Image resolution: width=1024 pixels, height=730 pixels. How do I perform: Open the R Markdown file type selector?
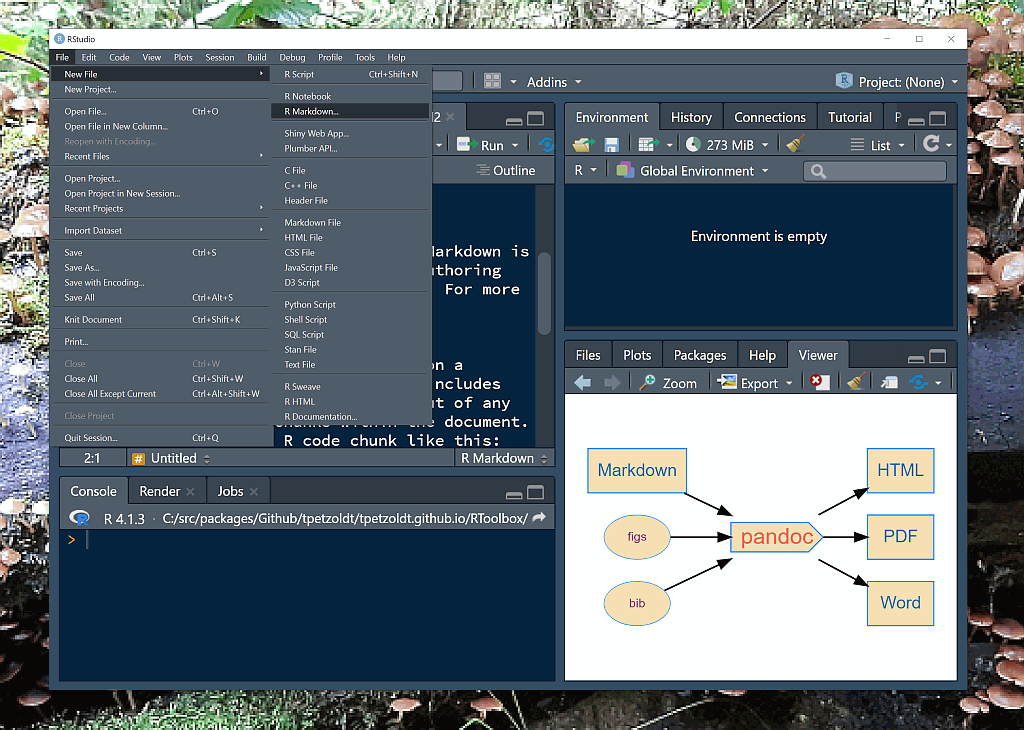pyautogui.click(x=504, y=458)
